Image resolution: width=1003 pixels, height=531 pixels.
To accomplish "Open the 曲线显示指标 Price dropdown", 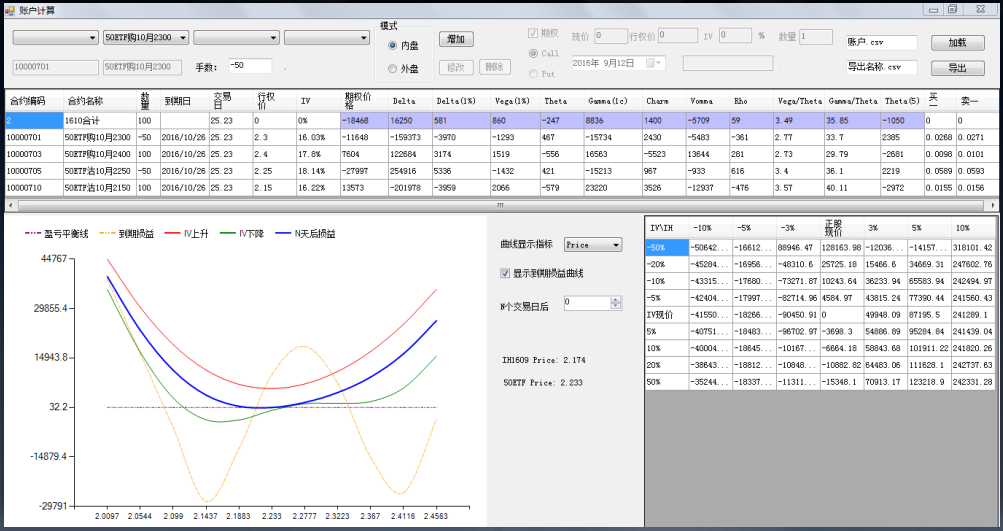I will pos(593,245).
